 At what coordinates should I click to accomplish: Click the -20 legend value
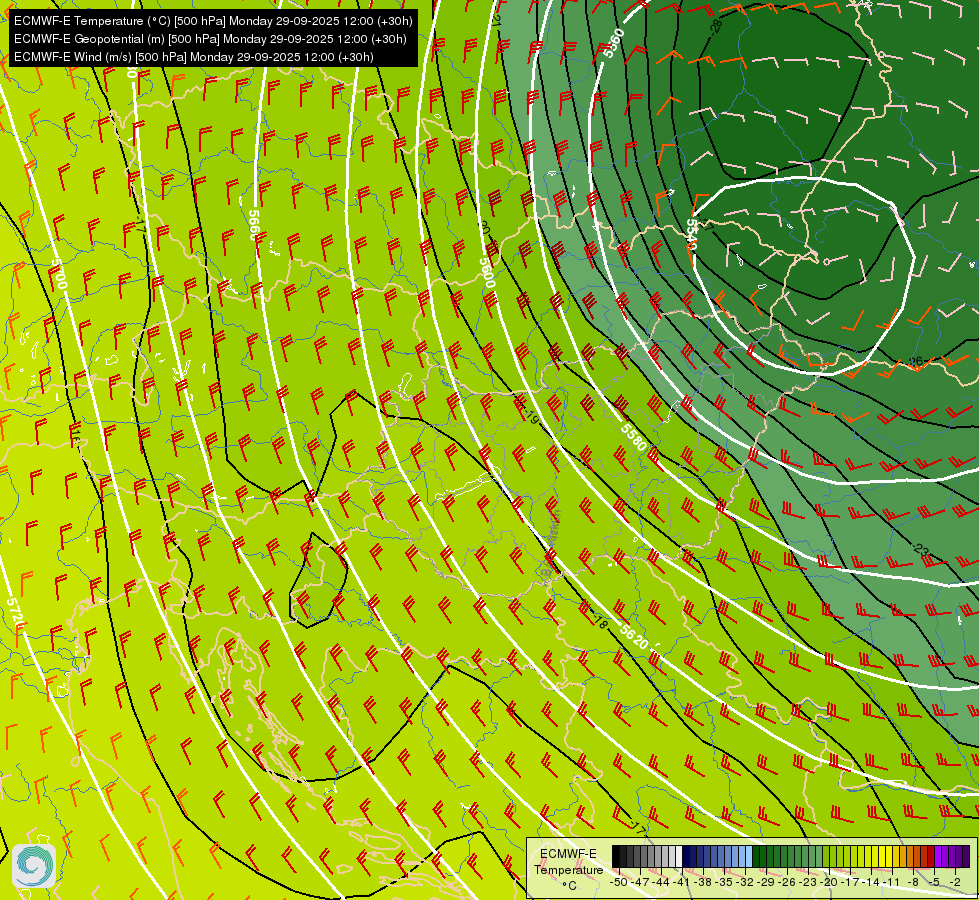(x=829, y=883)
